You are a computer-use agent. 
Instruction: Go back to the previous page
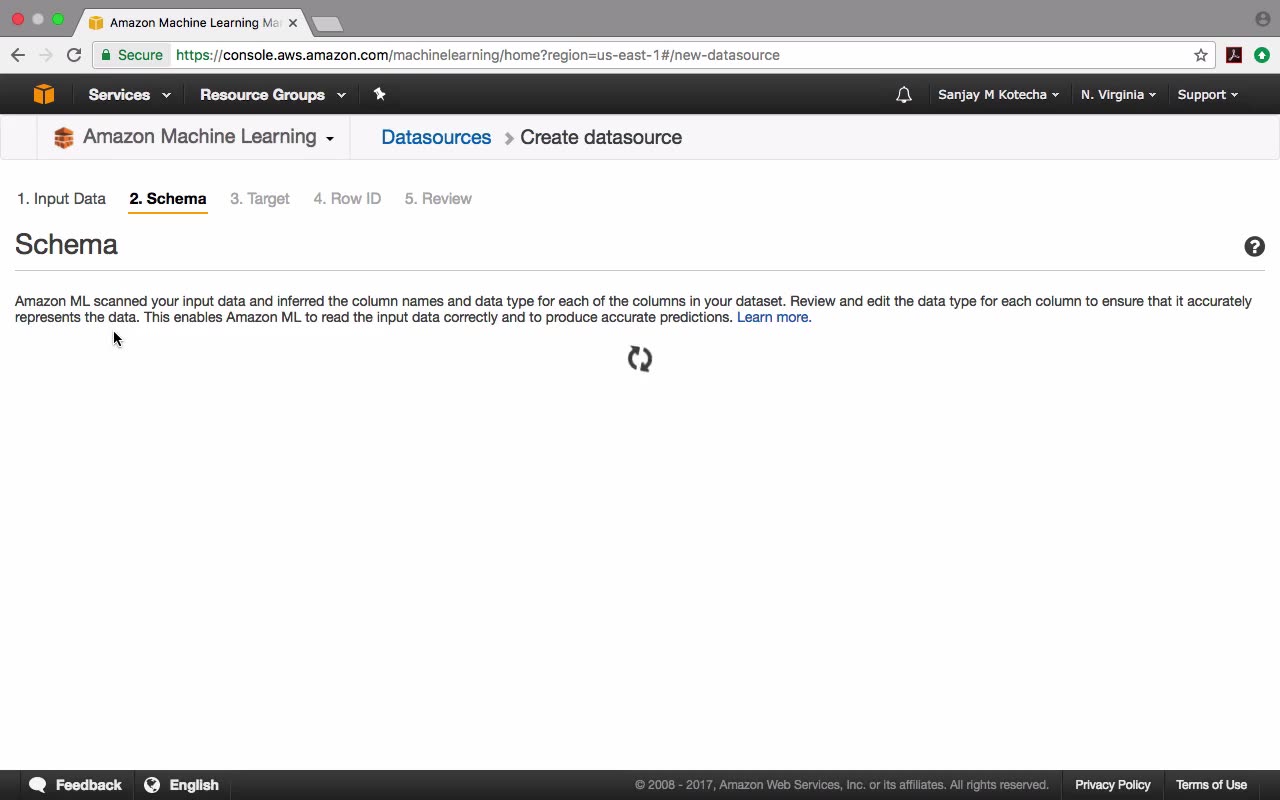click(18, 55)
